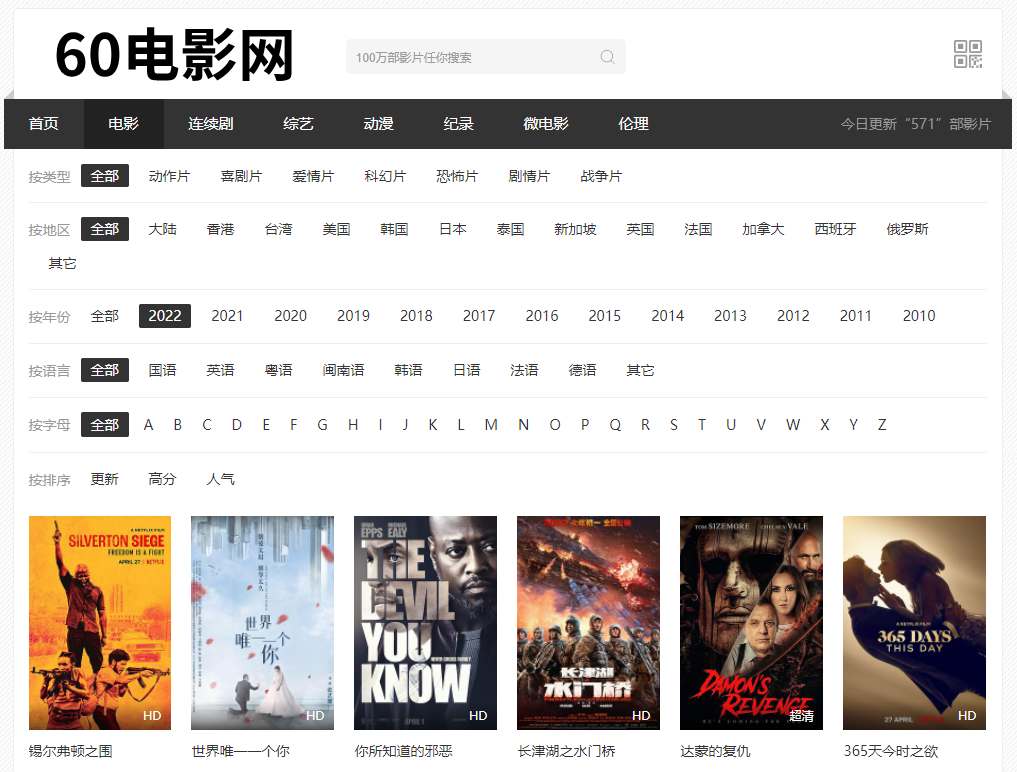Image resolution: width=1017 pixels, height=772 pixels.
Task: Select the 新加坡 region filter
Action: 575,229
